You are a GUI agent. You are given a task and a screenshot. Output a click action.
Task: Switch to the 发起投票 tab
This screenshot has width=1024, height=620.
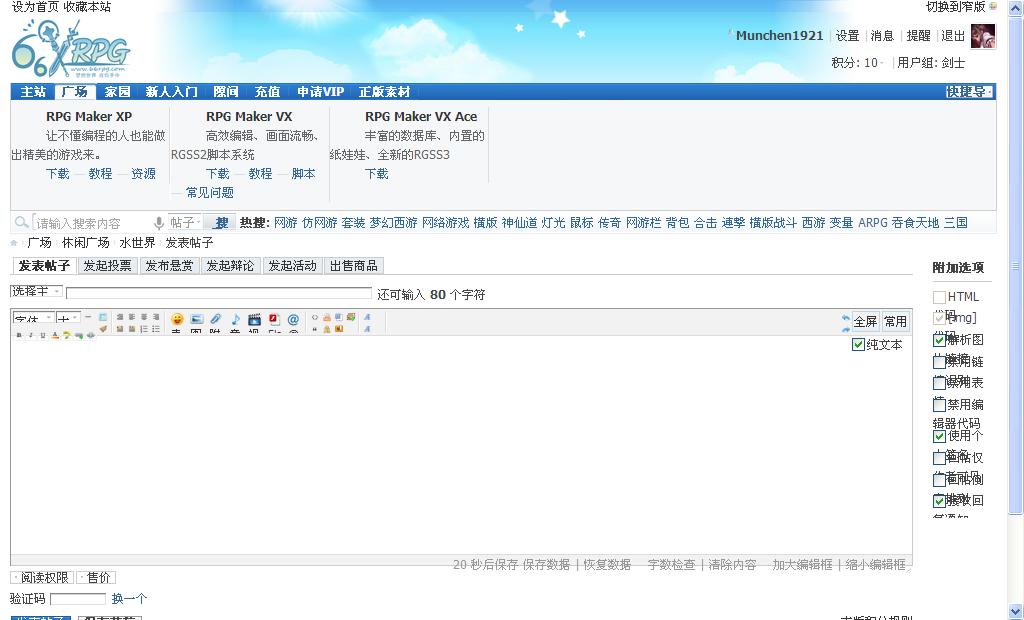[x=108, y=266]
